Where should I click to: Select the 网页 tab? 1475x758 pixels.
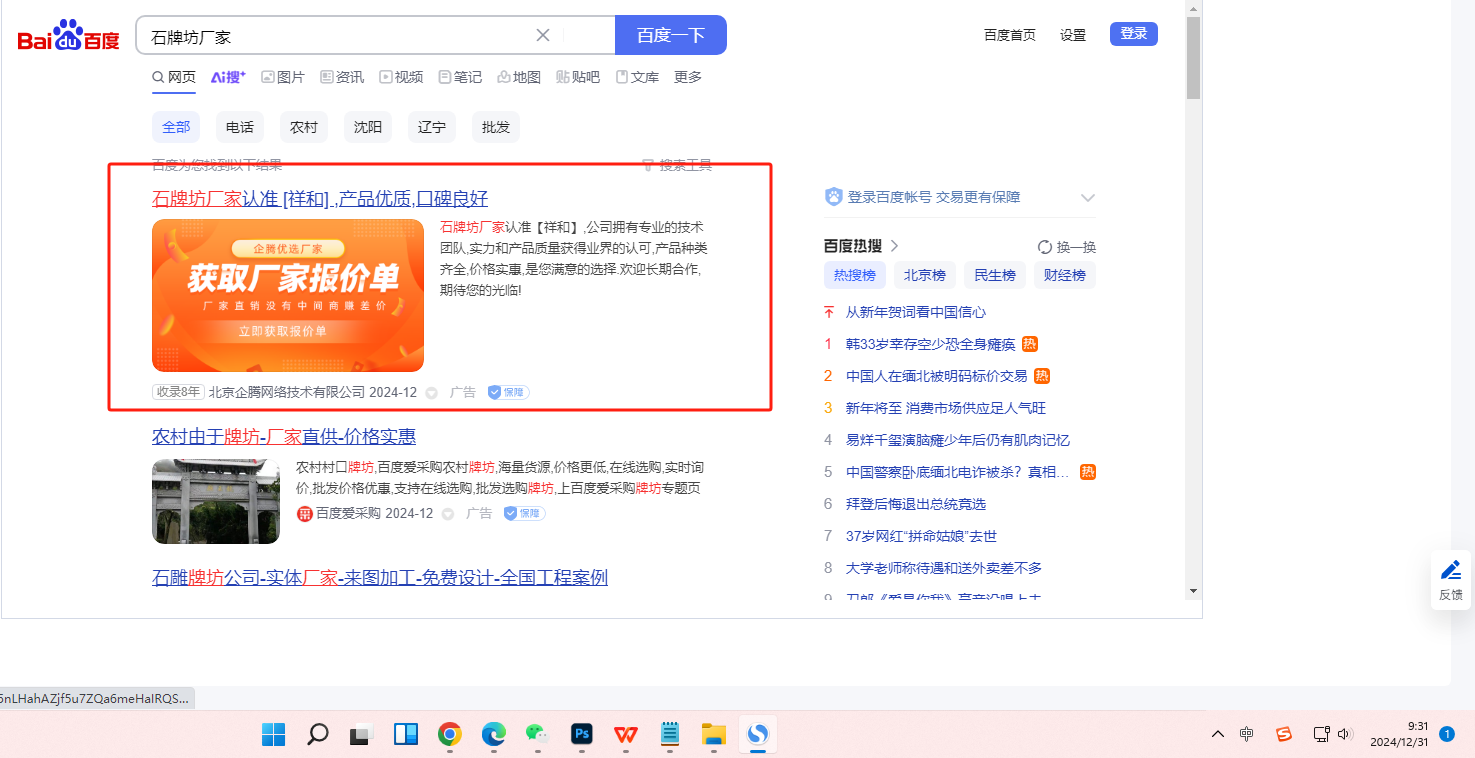pyautogui.click(x=174, y=77)
